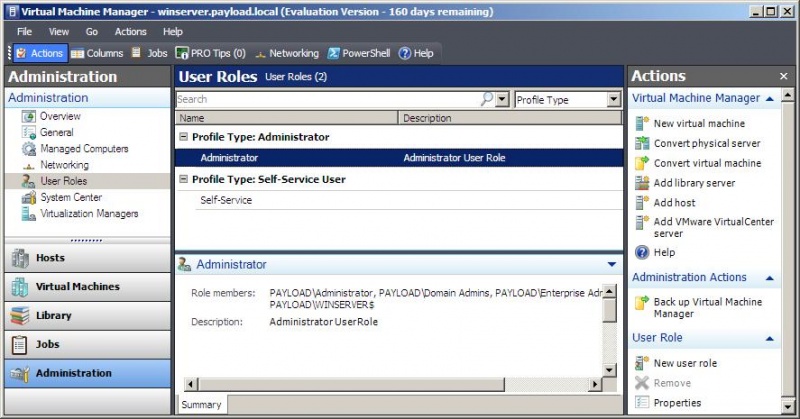Go to the Library view
800x419 pixels.
tap(54, 316)
